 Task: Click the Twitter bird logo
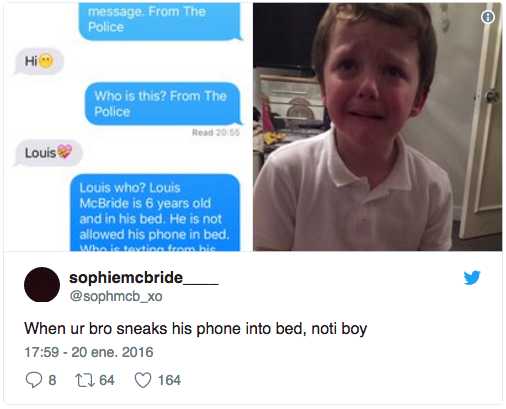click(x=472, y=277)
